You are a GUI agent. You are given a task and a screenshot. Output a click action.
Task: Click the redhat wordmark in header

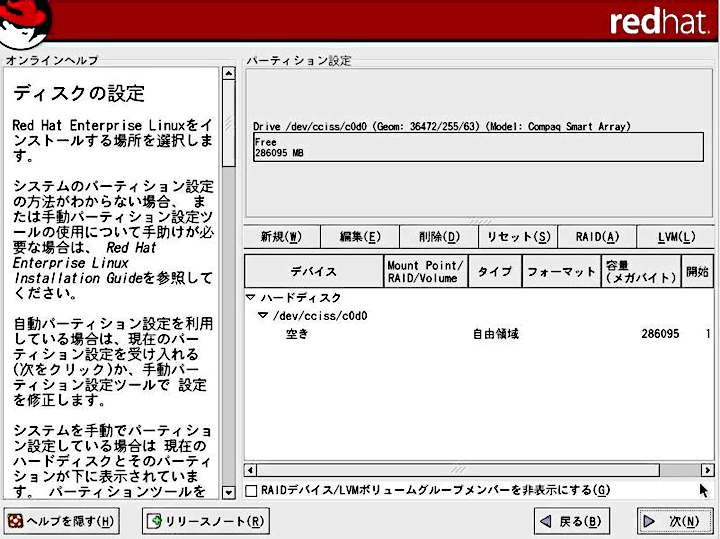click(x=659, y=22)
